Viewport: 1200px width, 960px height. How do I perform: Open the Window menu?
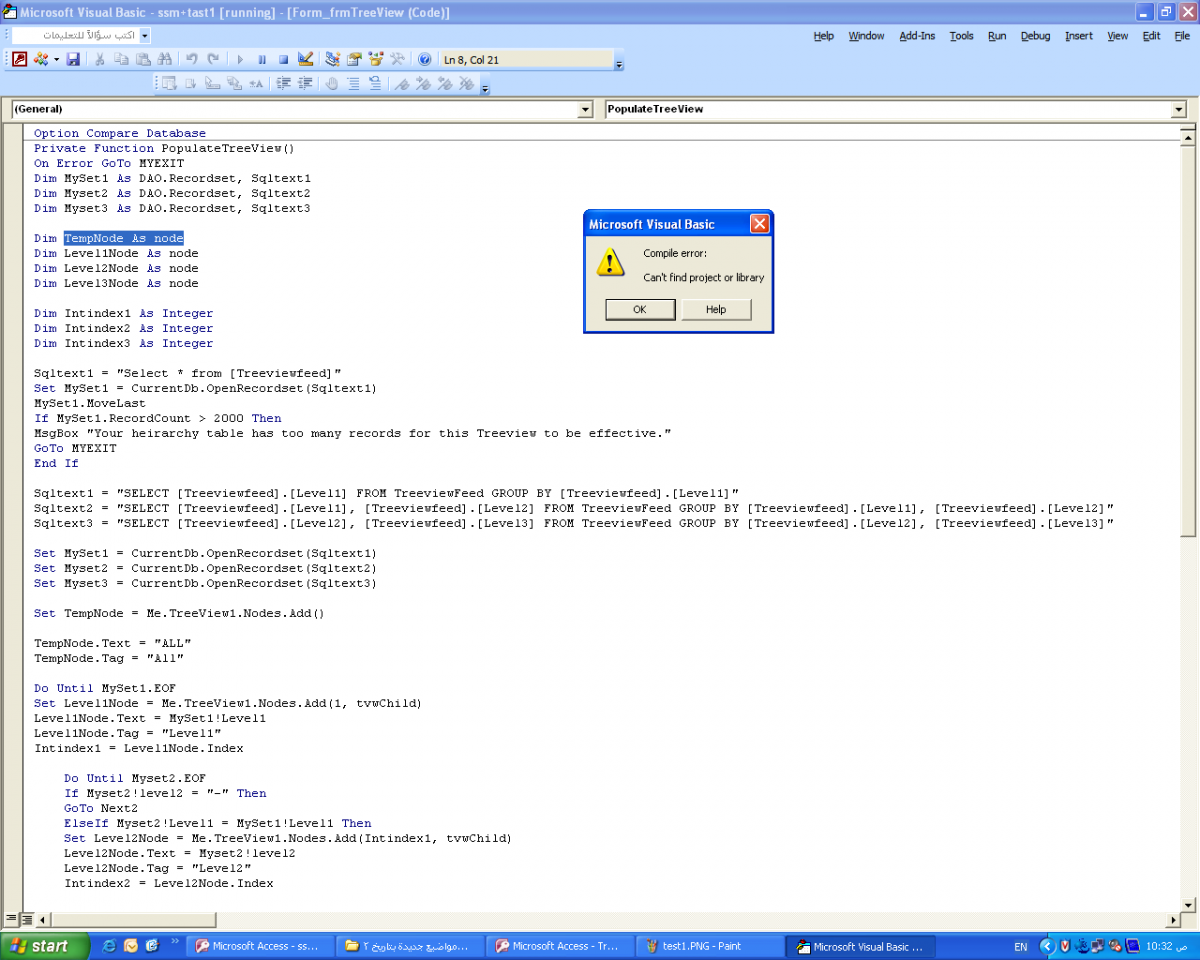click(866, 36)
